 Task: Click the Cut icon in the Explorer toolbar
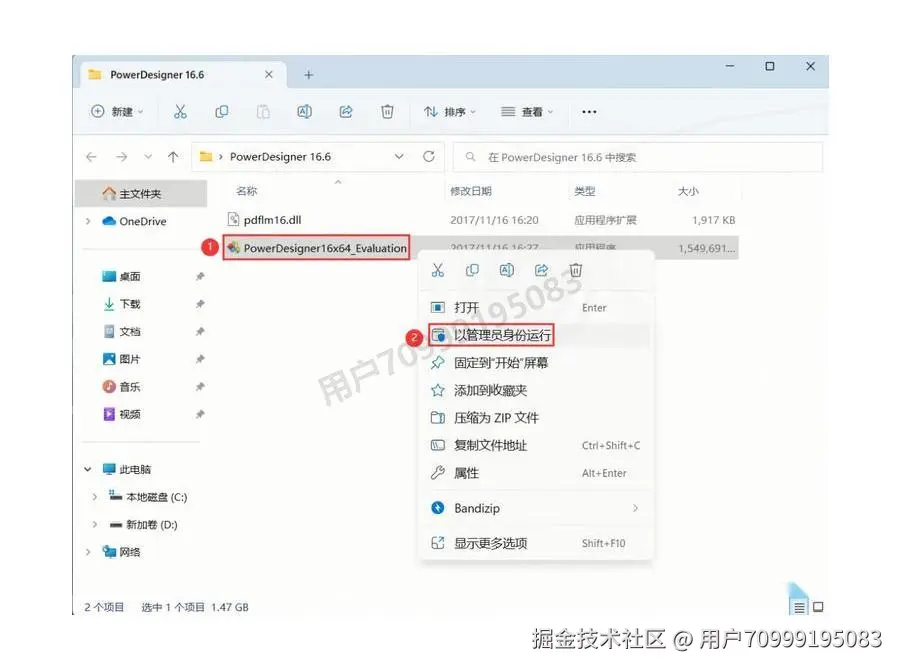pos(180,111)
